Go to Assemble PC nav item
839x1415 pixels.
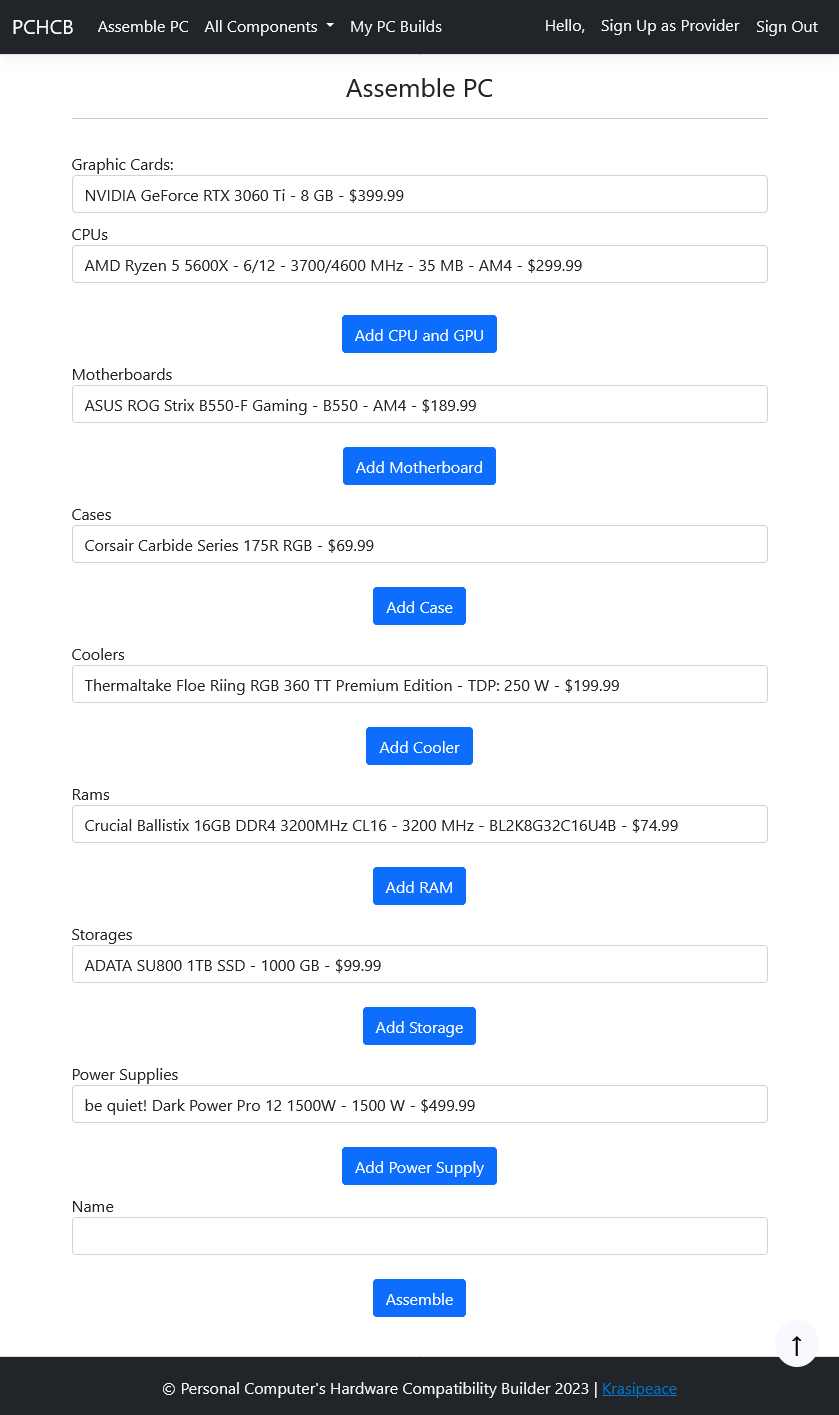pos(143,27)
